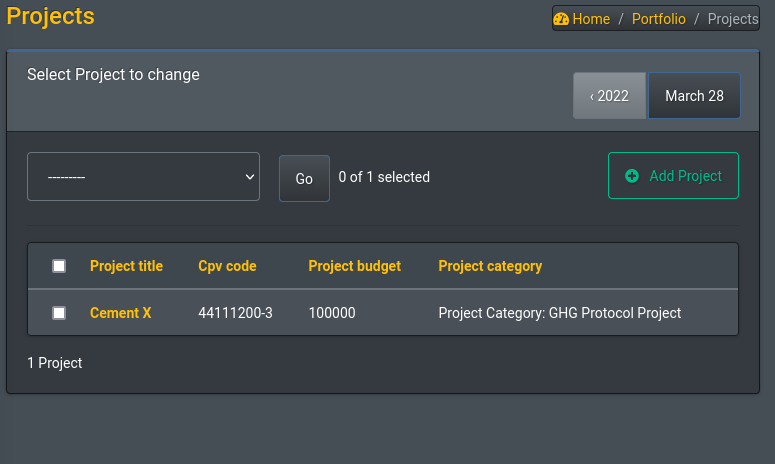Click the budget value 100000

point(332,313)
